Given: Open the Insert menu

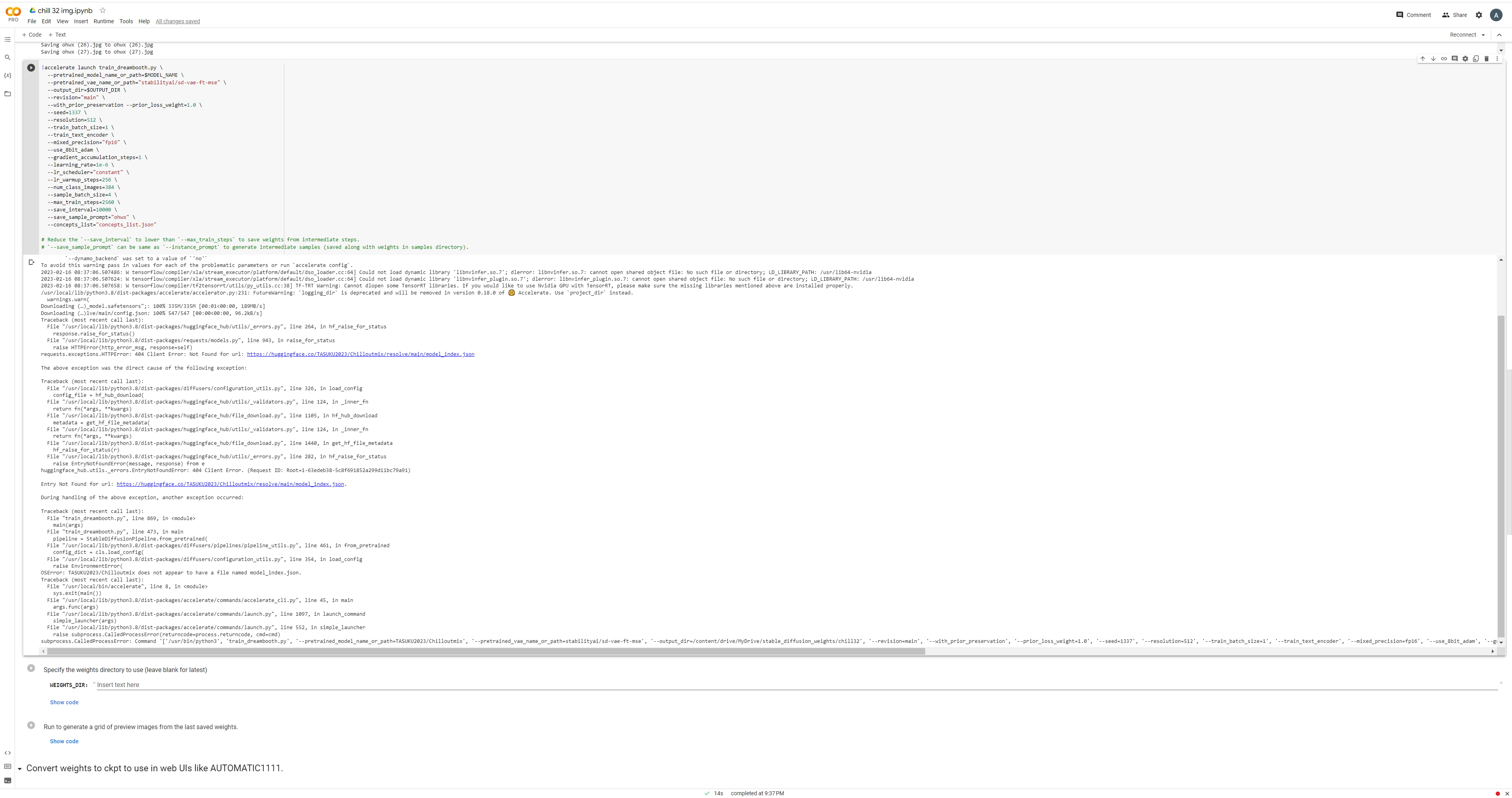Looking at the screenshot, I should pos(81,21).
